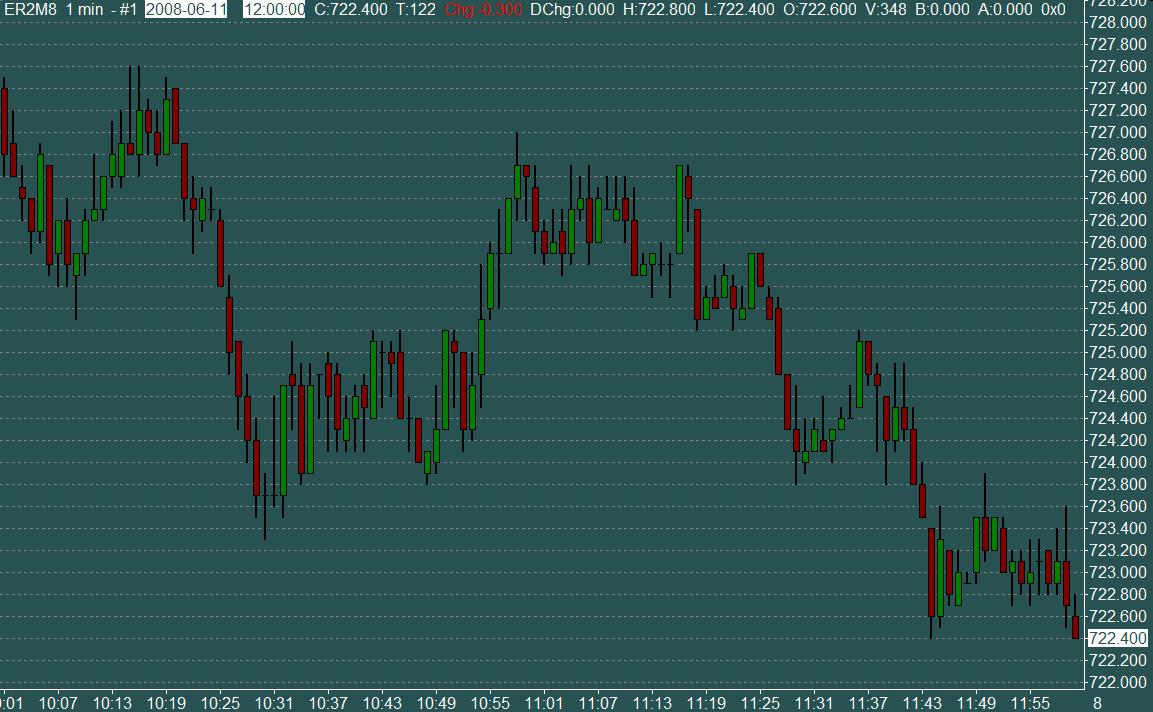Click the V:348 volume value

[x=885, y=10]
